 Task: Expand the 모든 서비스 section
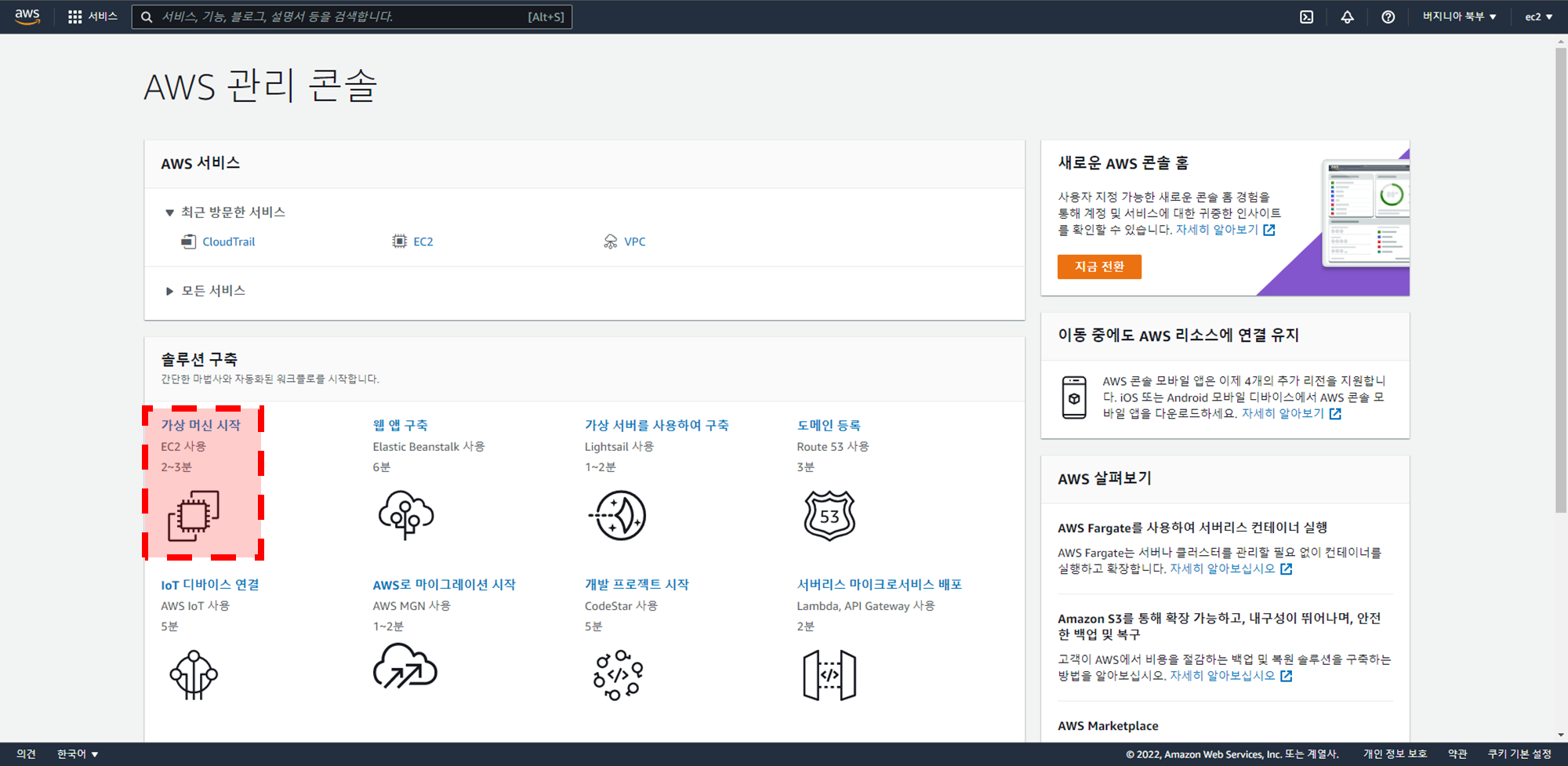(x=205, y=291)
